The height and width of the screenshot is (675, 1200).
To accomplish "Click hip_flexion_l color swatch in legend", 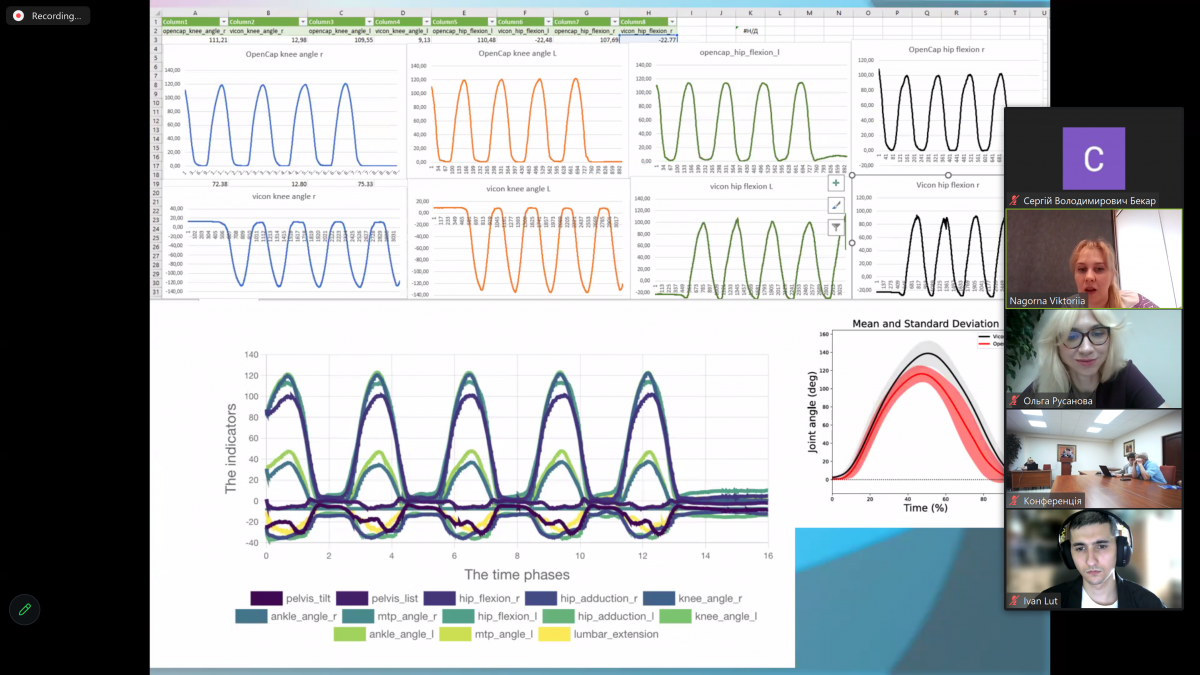I will 459,616.
